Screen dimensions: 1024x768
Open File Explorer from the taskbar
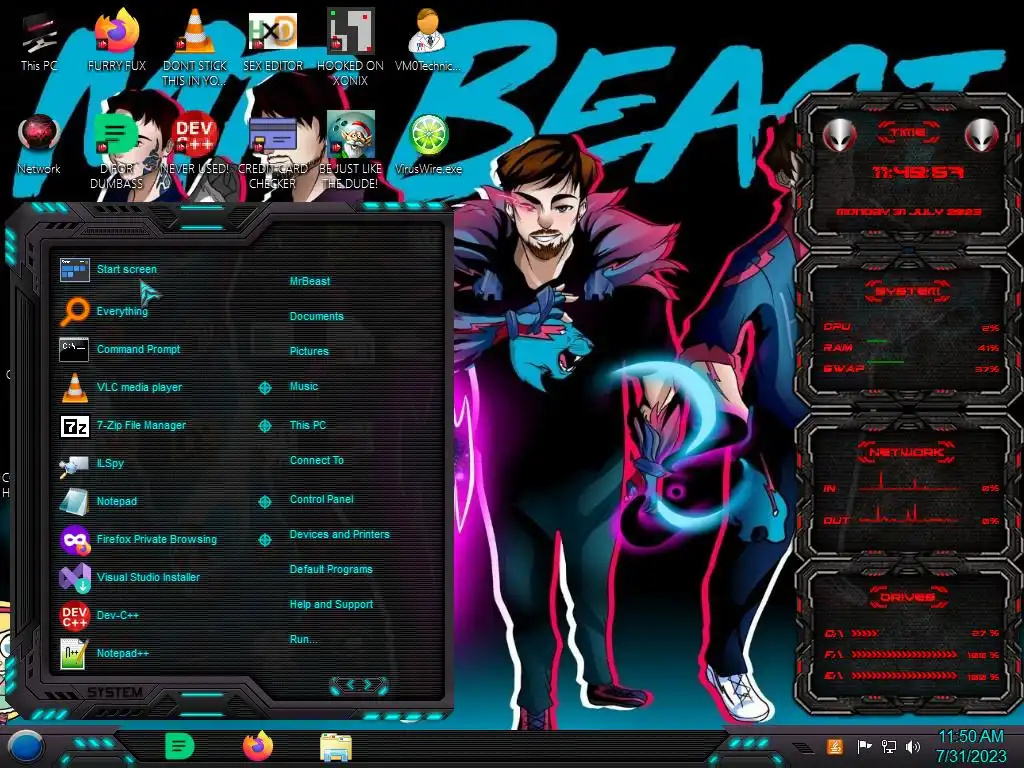[x=336, y=748]
